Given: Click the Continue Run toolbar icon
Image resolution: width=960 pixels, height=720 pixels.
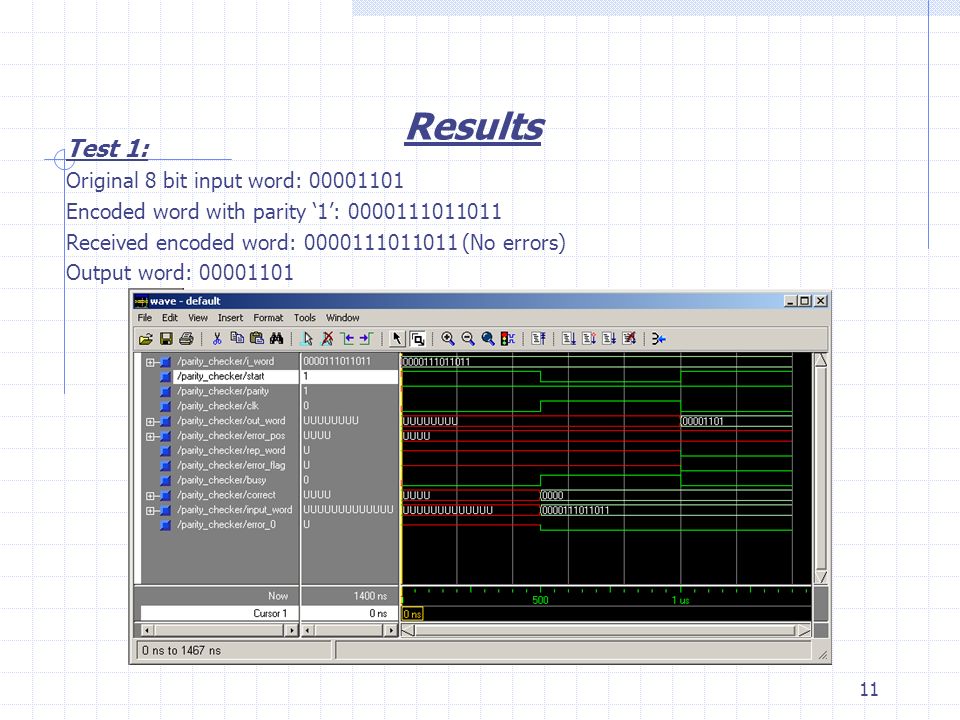Looking at the screenshot, I should 589,339.
